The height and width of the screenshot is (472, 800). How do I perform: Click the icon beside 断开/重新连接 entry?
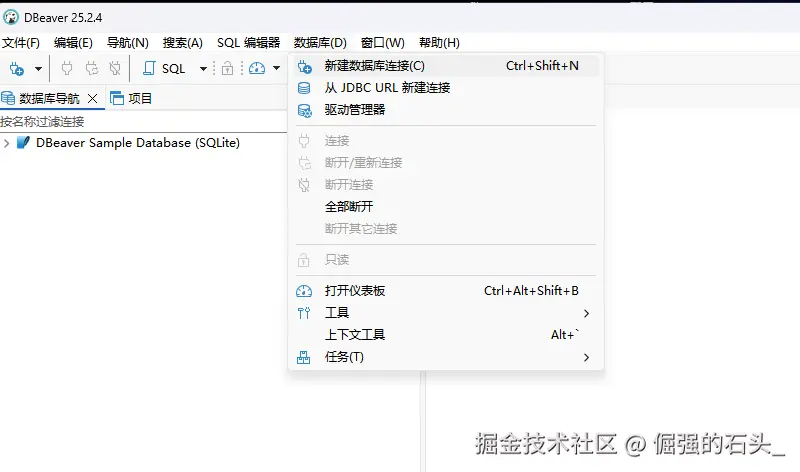click(305, 163)
